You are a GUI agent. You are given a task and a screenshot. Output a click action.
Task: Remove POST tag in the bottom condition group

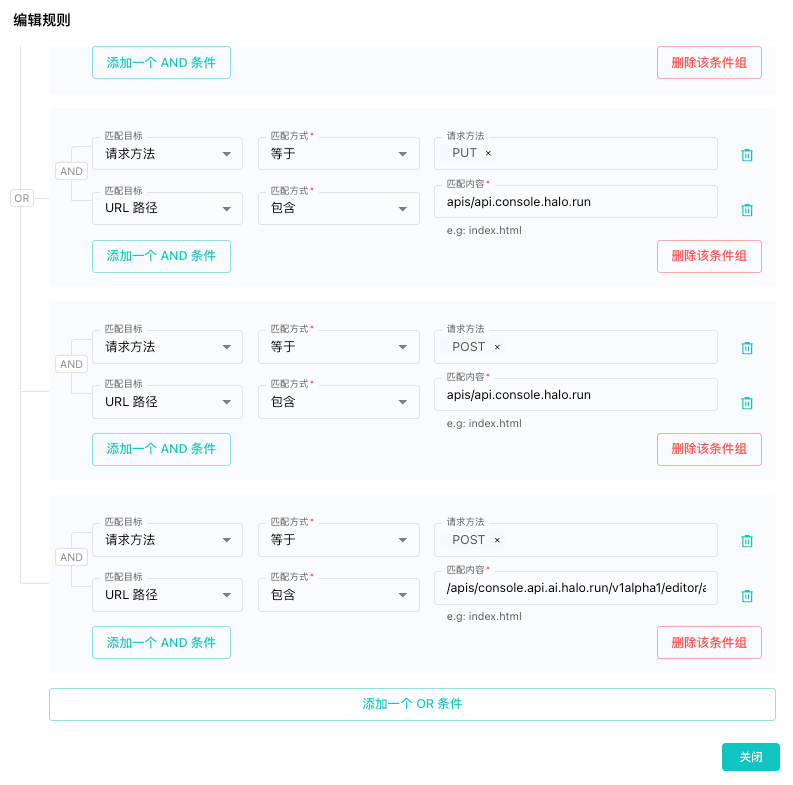click(497, 540)
